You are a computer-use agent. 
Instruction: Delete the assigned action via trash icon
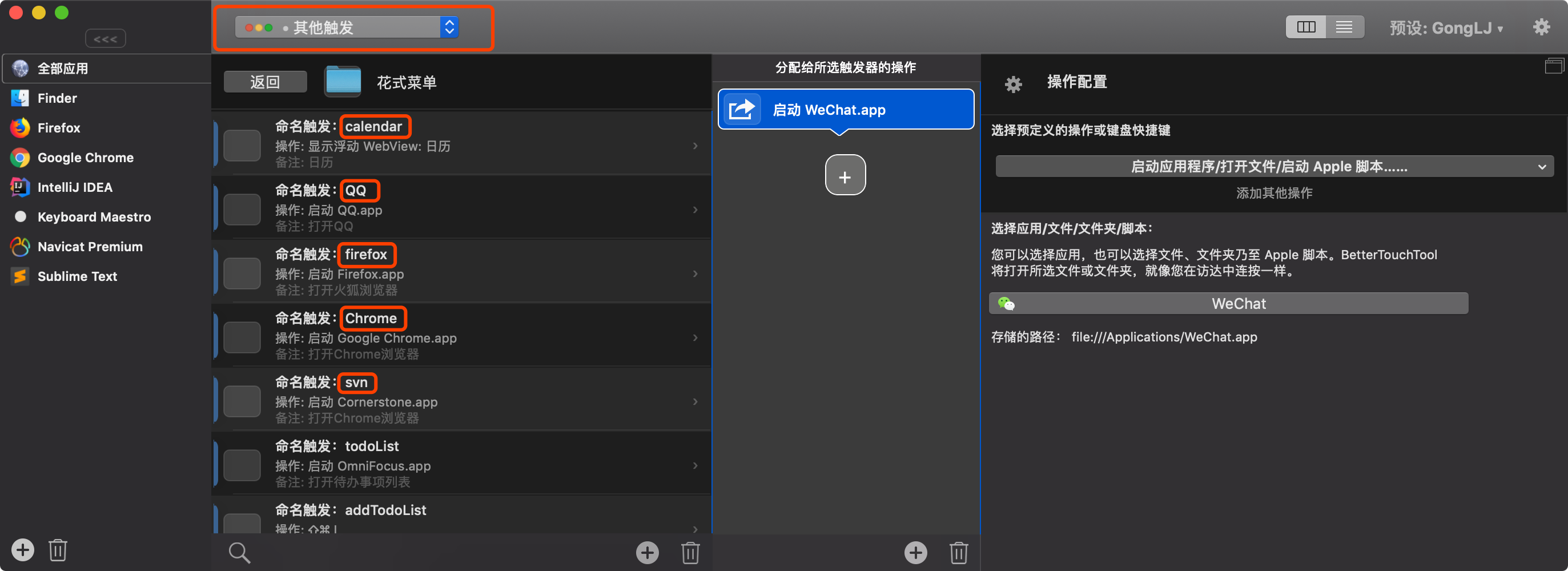[958, 552]
